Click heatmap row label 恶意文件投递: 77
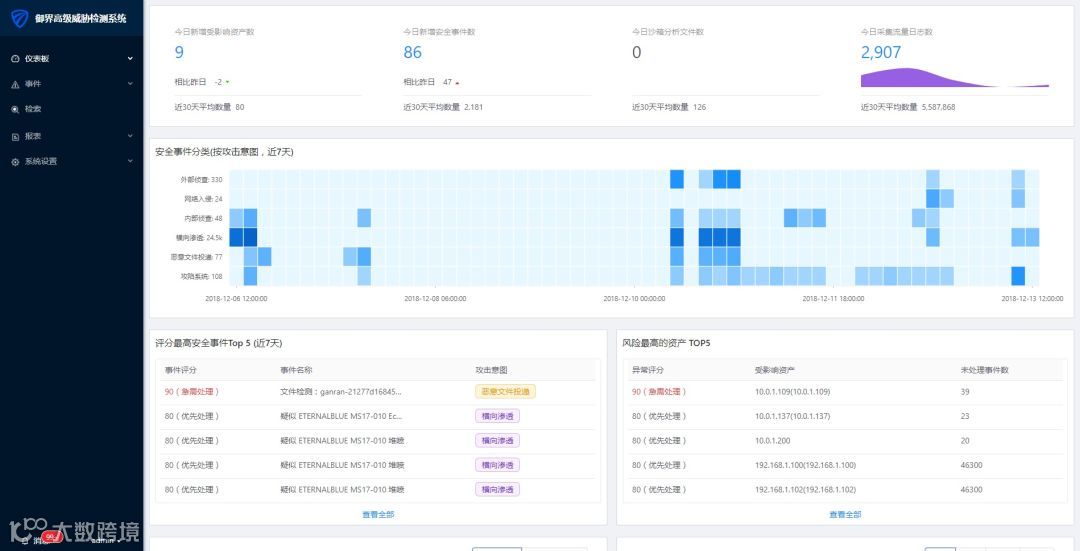Image resolution: width=1080 pixels, height=551 pixels. (196, 257)
